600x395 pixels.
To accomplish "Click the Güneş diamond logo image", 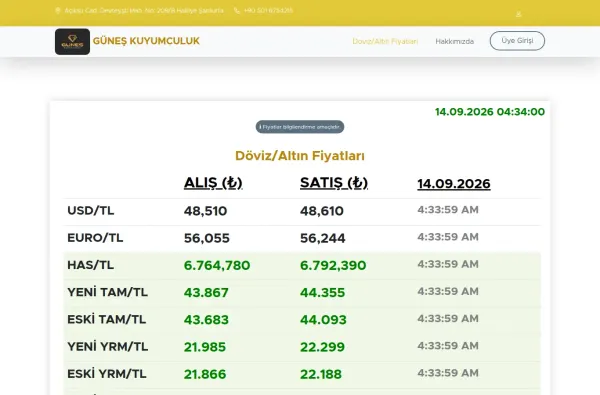I will coord(72,41).
